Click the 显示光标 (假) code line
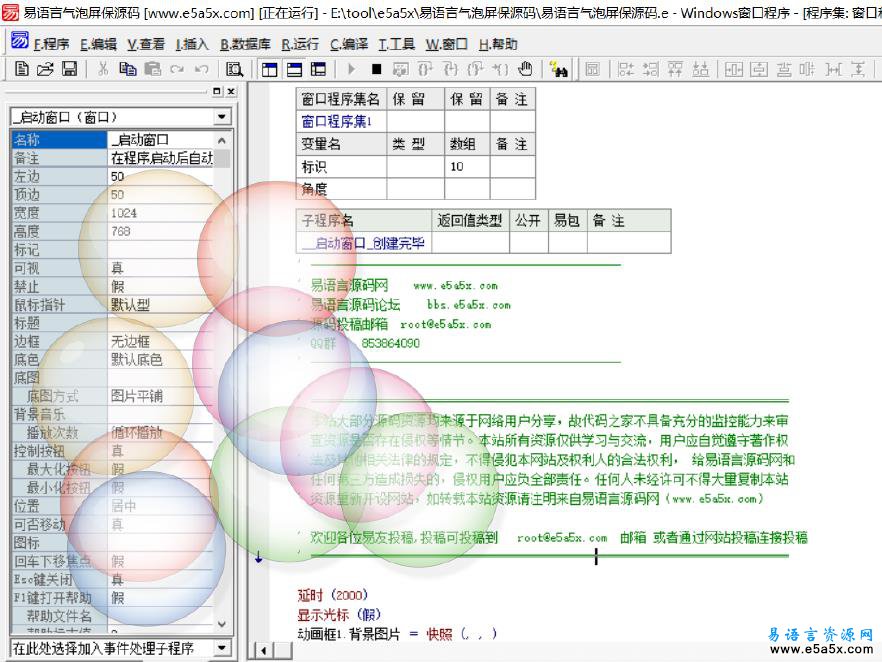 pos(339,614)
